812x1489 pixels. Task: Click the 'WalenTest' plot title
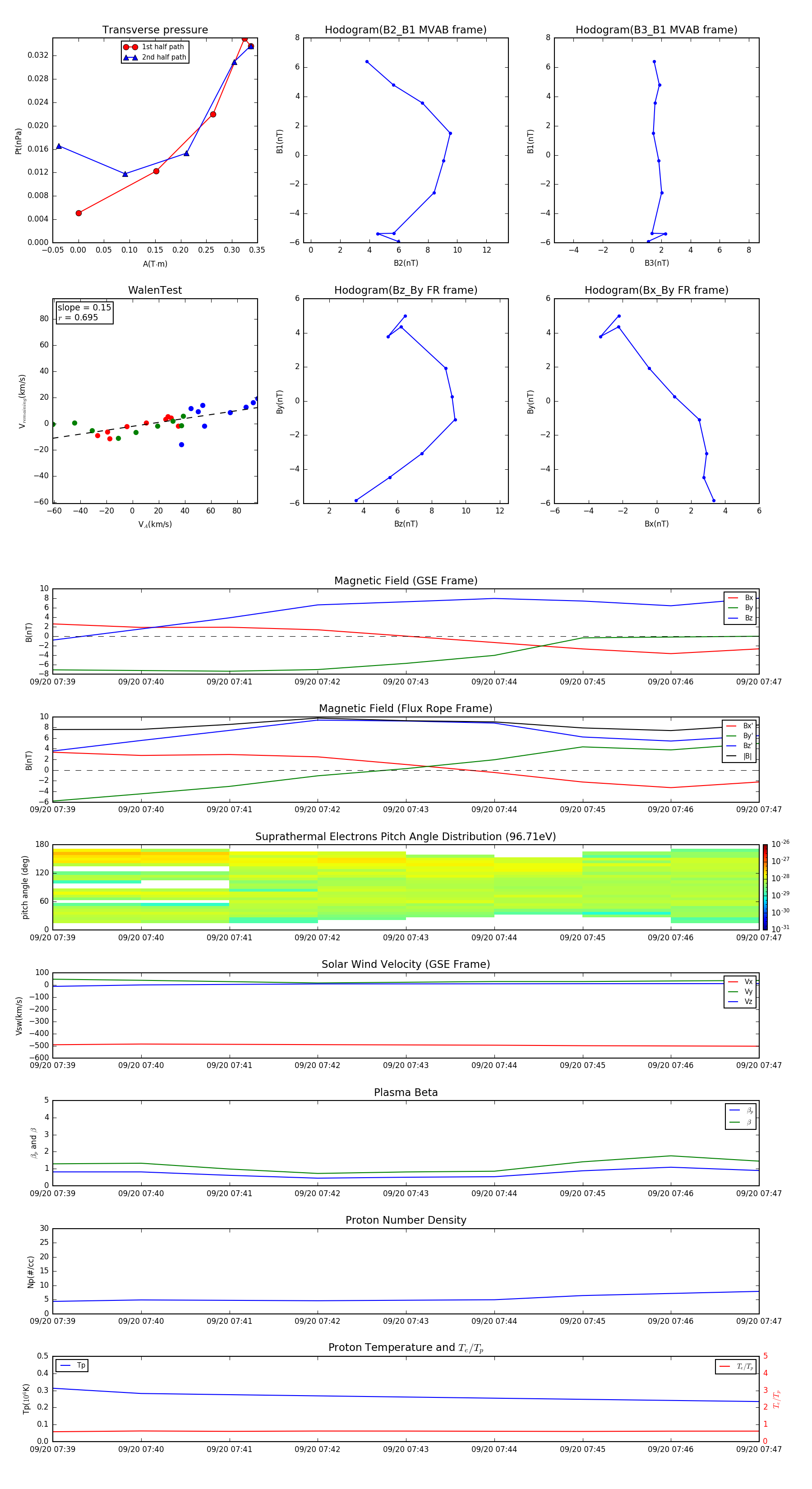155,290
